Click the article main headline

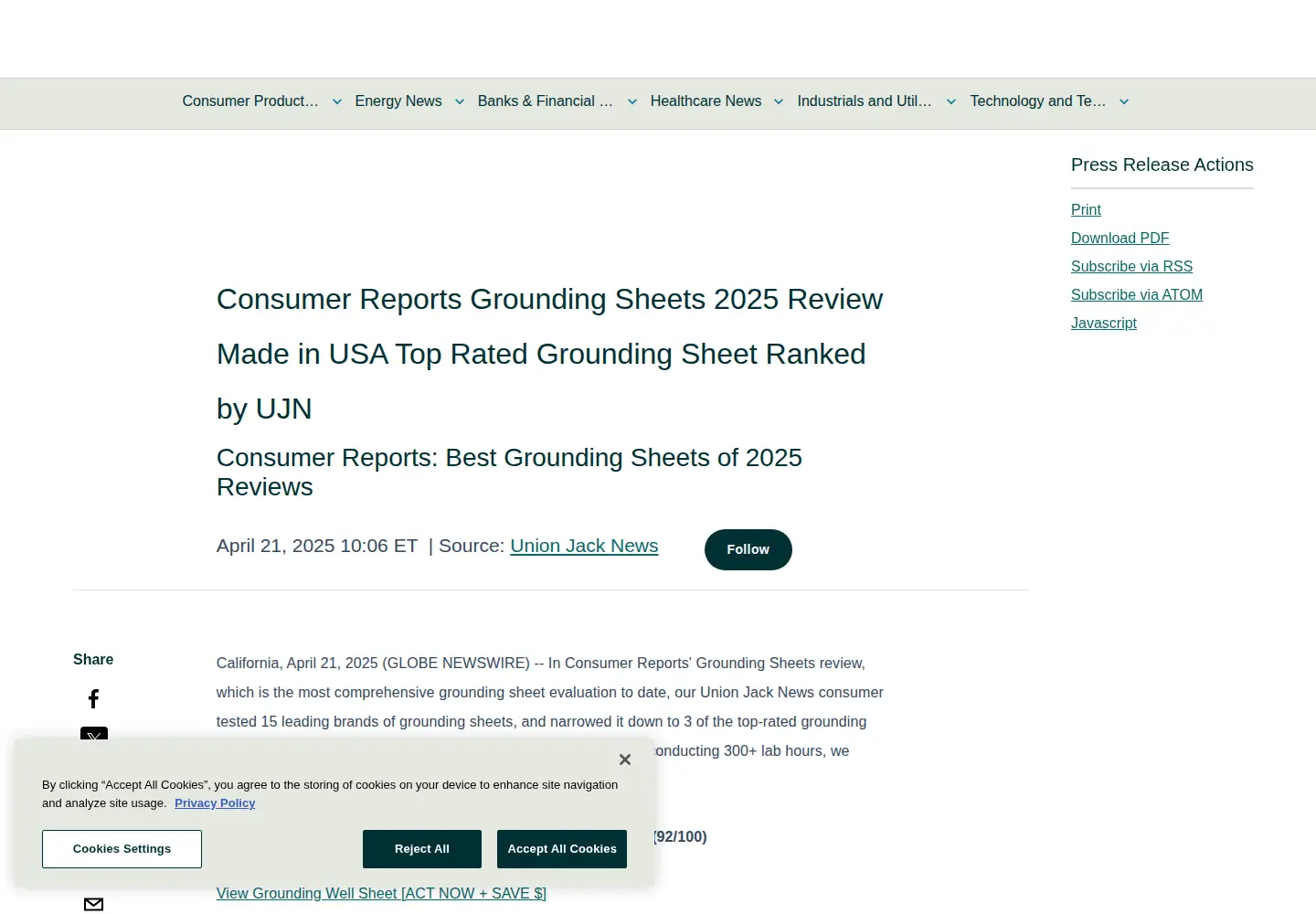pyautogui.click(x=549, y=354)
